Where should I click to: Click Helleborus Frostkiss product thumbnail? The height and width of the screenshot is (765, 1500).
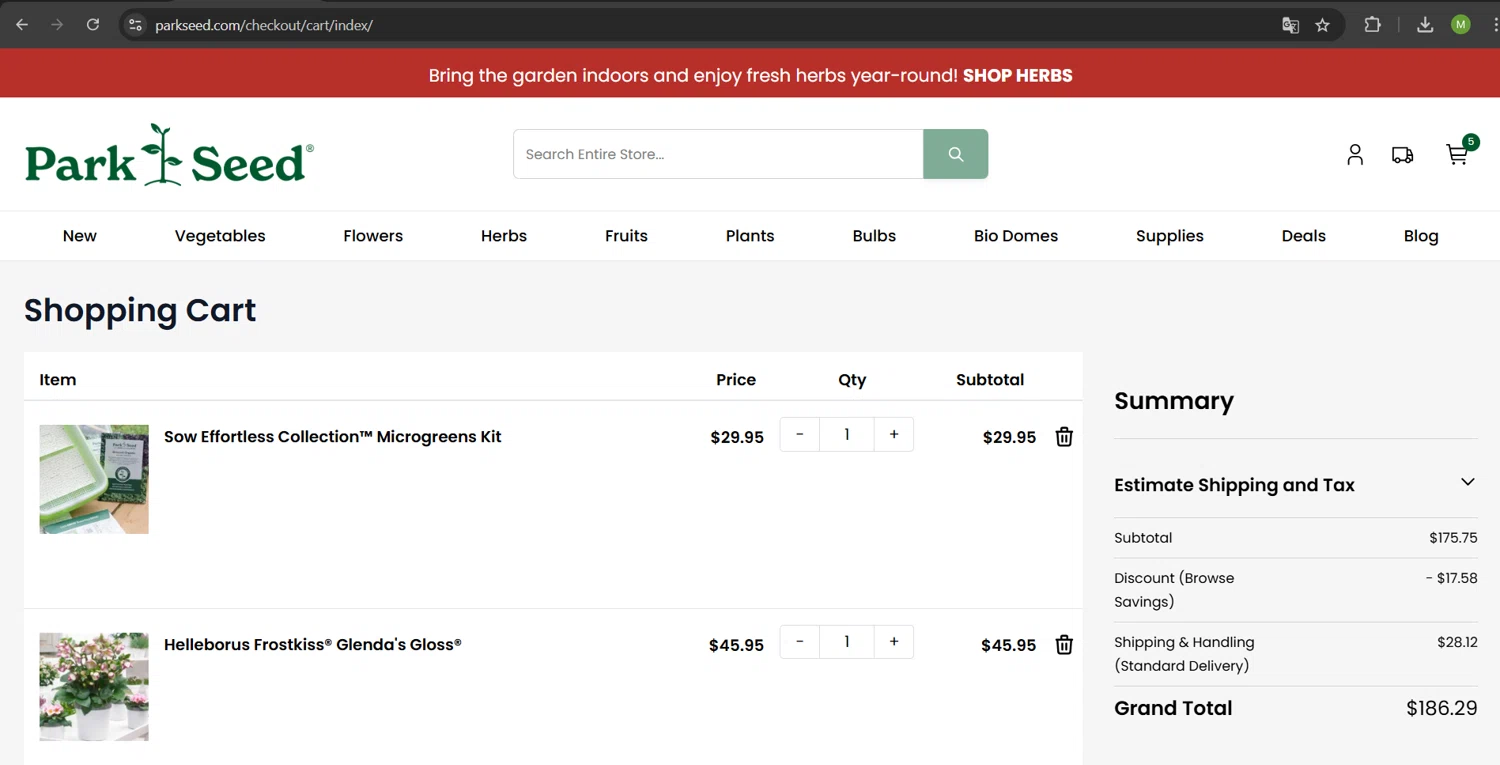tap(94, 686)
